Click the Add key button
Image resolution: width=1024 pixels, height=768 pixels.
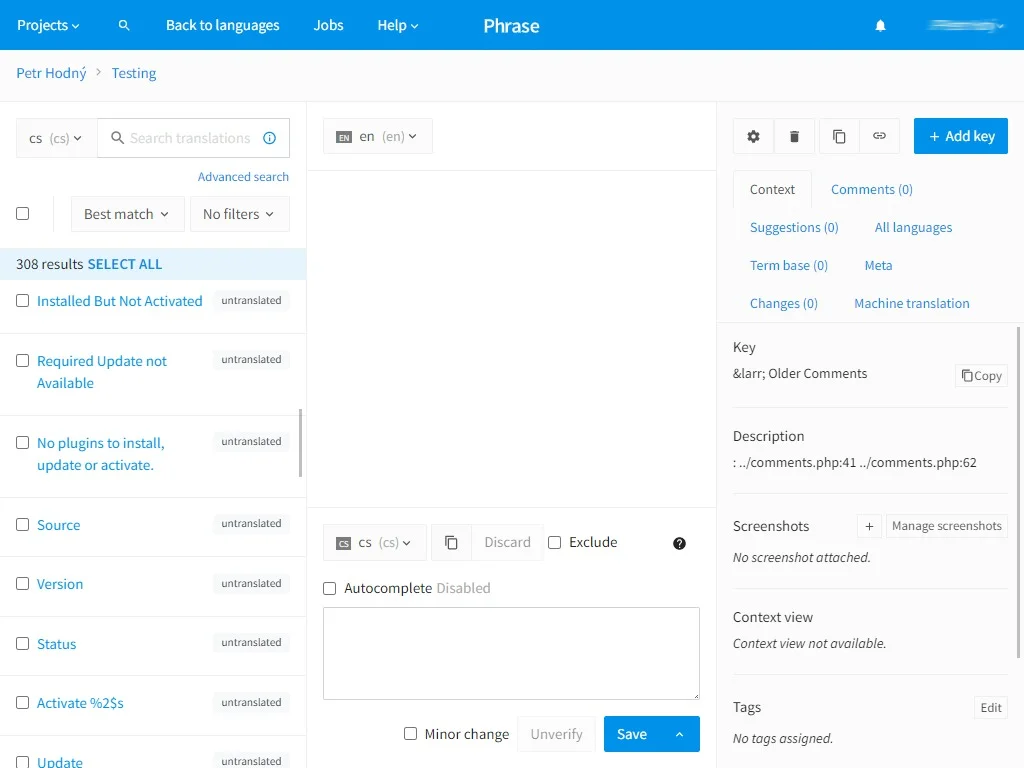coord(961,136)
